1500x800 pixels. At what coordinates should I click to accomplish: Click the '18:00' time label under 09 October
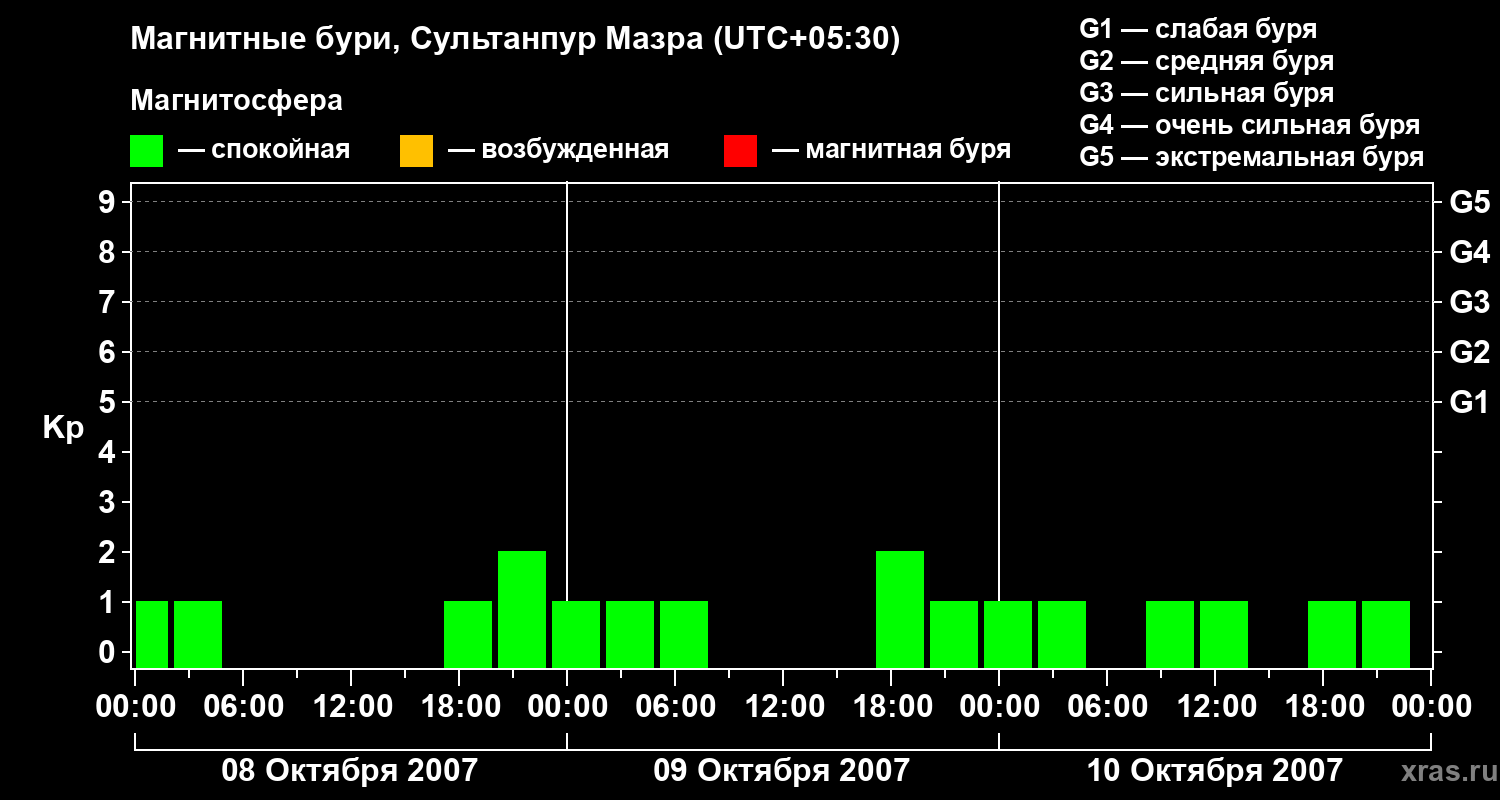point(892,706)
